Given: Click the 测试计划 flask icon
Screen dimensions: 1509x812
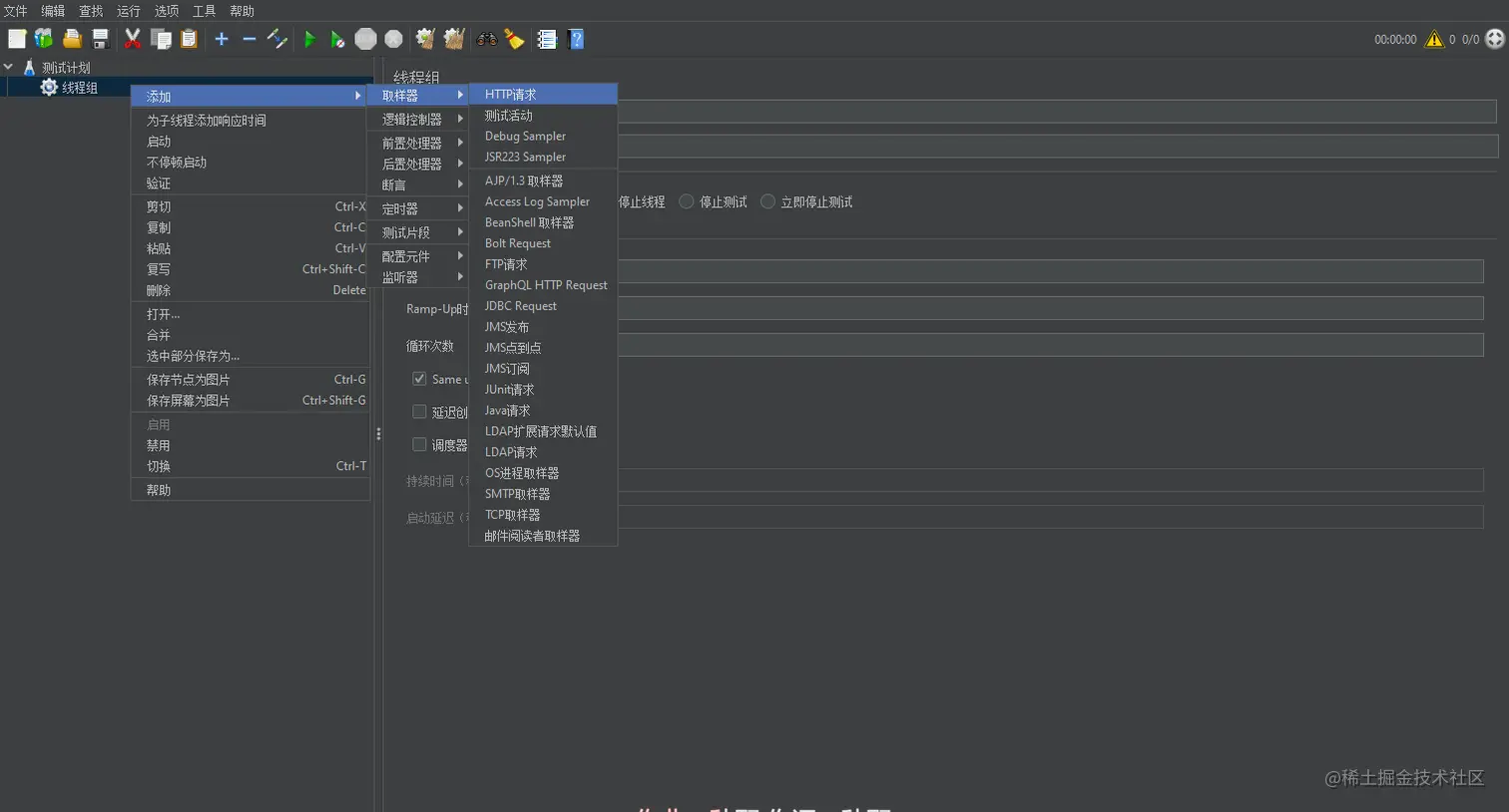Looking at the screenshot, I should pos(29,67).
